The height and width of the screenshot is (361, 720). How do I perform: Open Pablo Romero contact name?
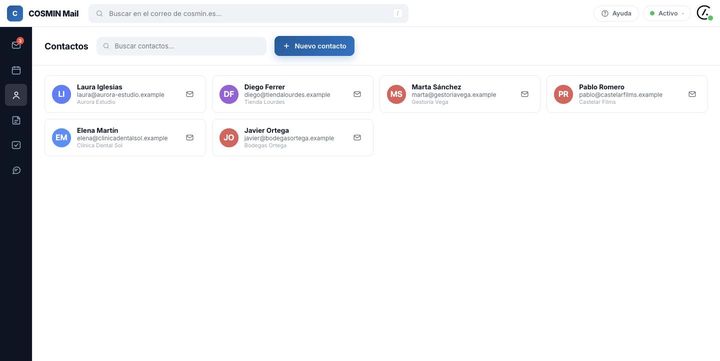pos(602,87)
